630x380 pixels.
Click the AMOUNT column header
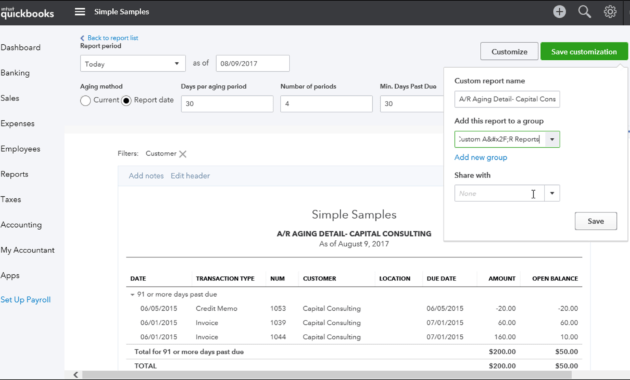click(x=502, y=278)
